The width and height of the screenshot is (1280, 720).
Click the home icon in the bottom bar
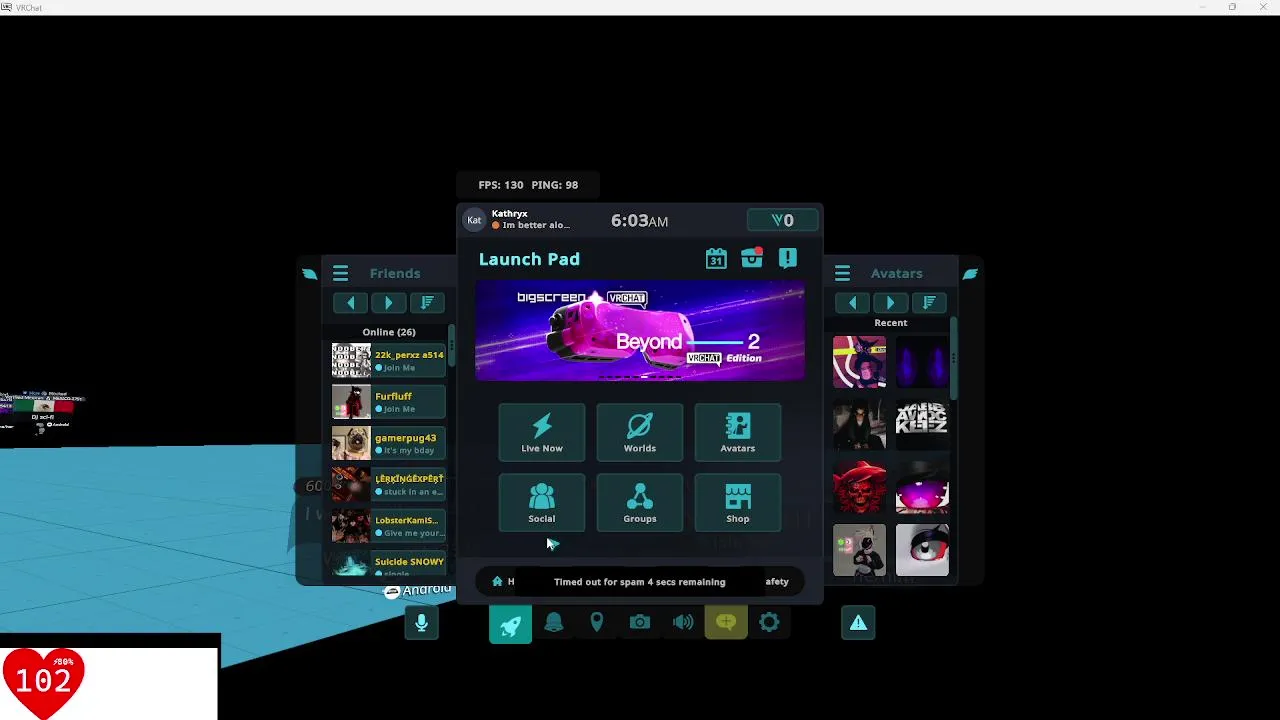point(497,581)
